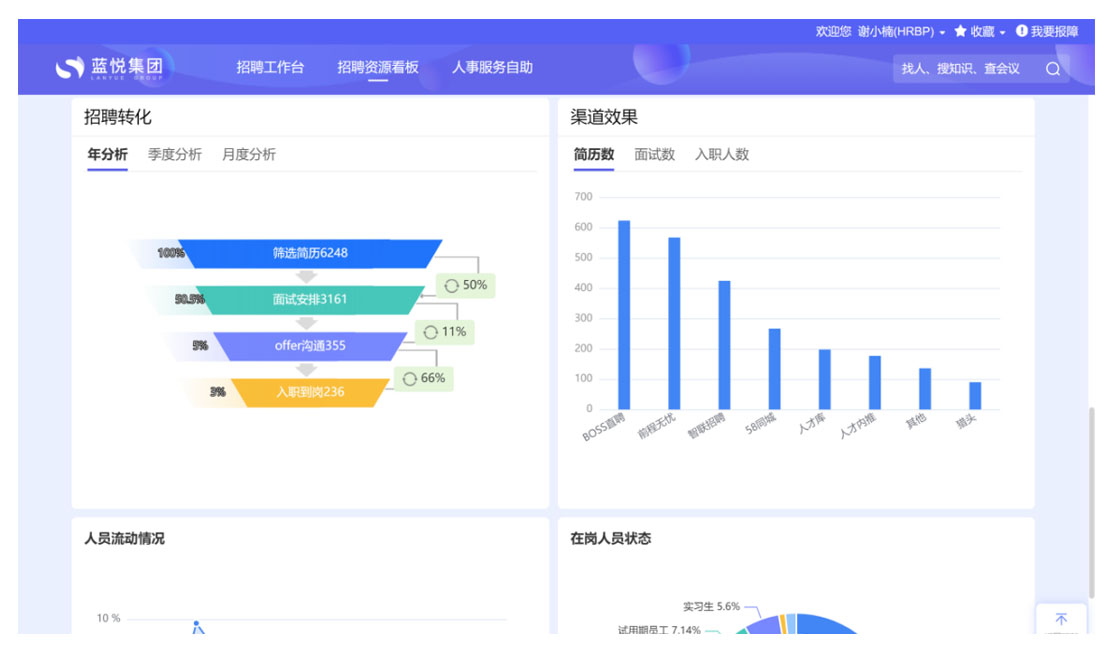Click the 筛选简历6248 funnel stage

tap(310, 253)
